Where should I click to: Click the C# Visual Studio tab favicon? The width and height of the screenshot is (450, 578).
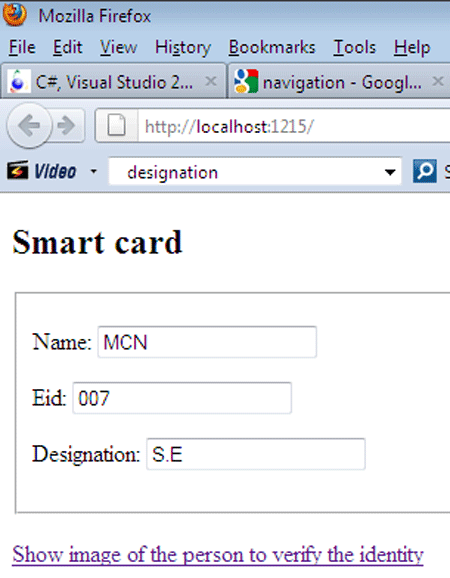click(x=18, y=81)
